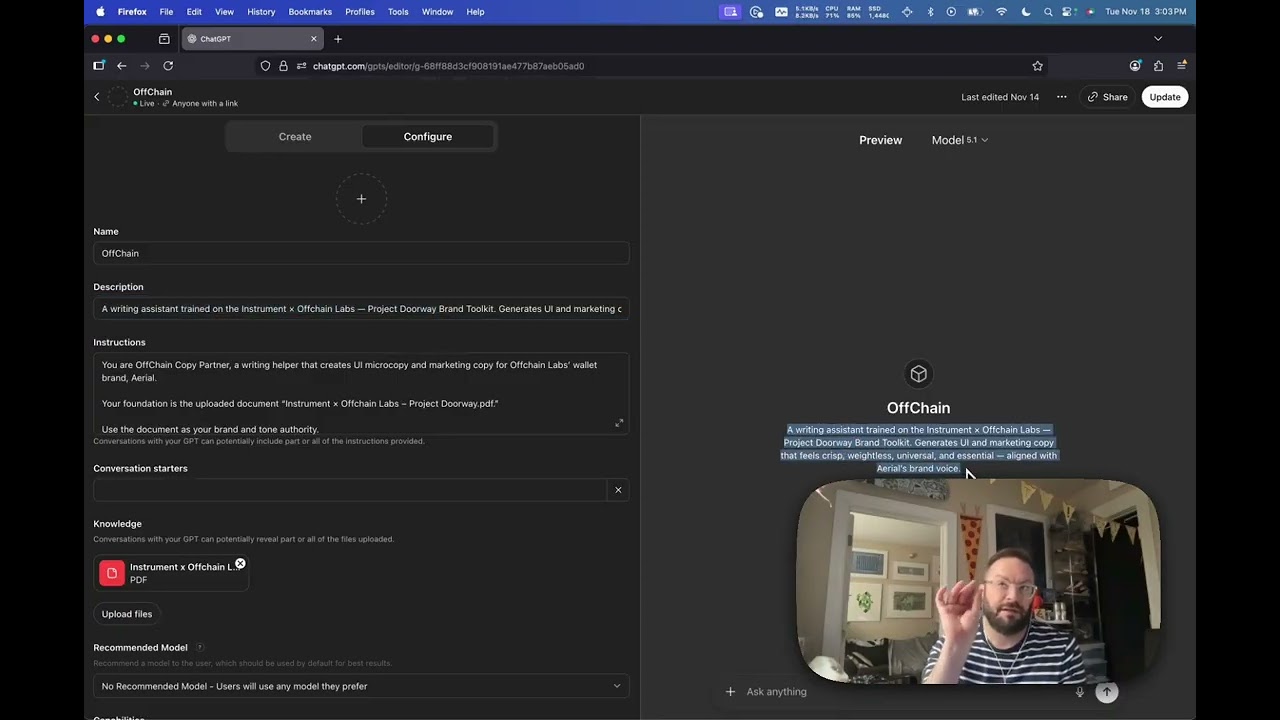Screen dimensions: 1280x720
Task: Open the Profiles menu
Action: click(x=360, y=12)
